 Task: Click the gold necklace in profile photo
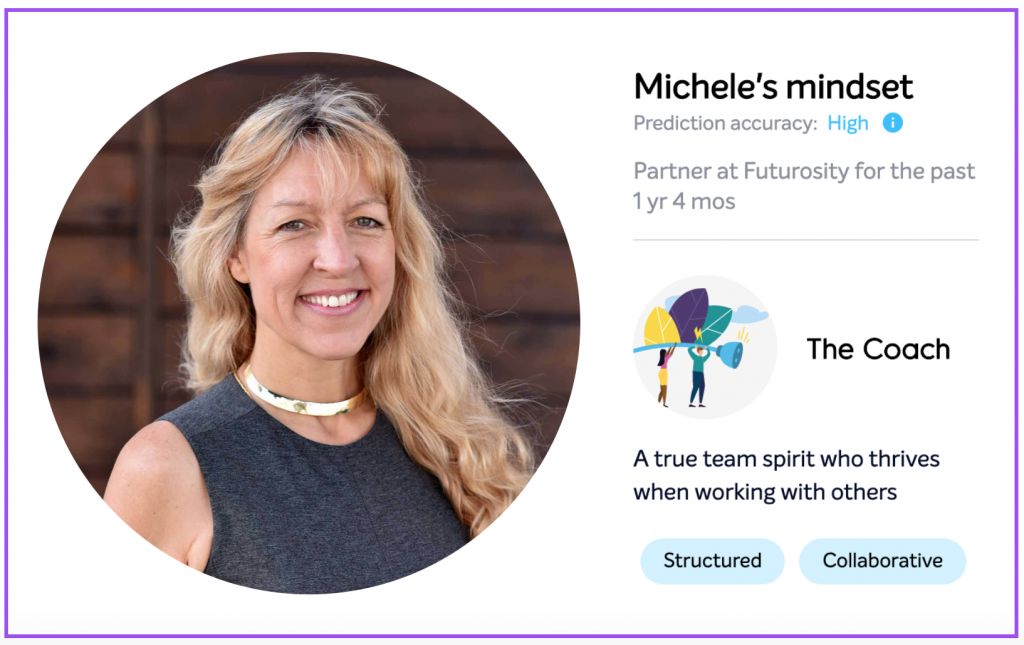[x=300, y=395]
